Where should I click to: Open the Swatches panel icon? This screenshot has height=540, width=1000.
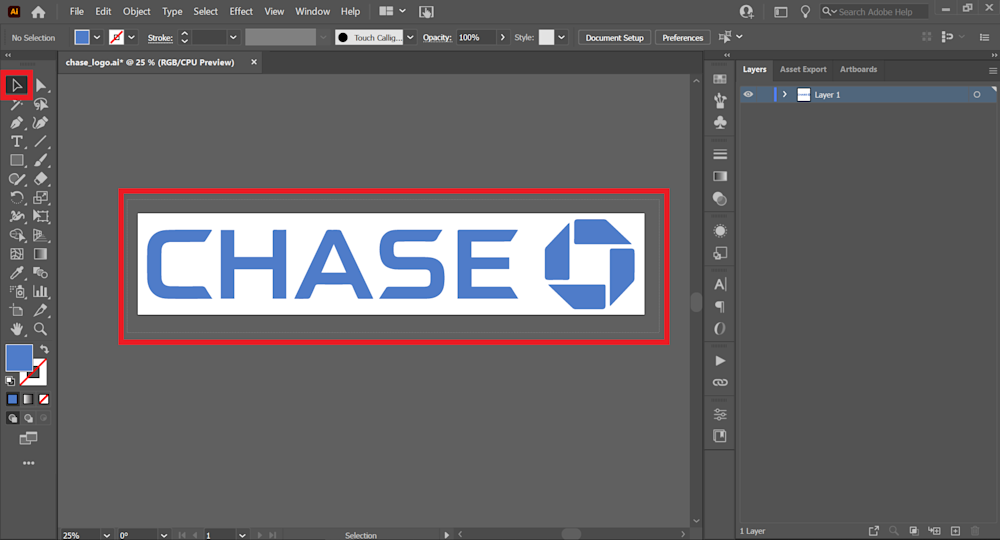tap(720, 79)
